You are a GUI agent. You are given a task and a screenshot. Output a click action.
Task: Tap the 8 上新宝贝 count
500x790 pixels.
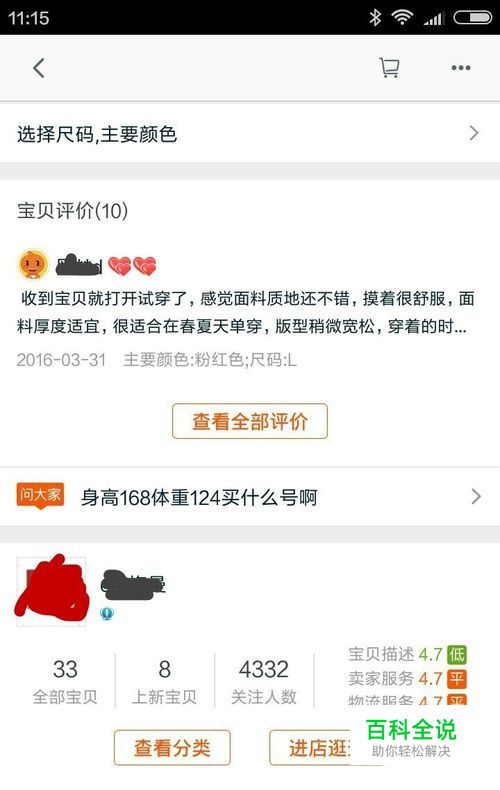point(164,681)
